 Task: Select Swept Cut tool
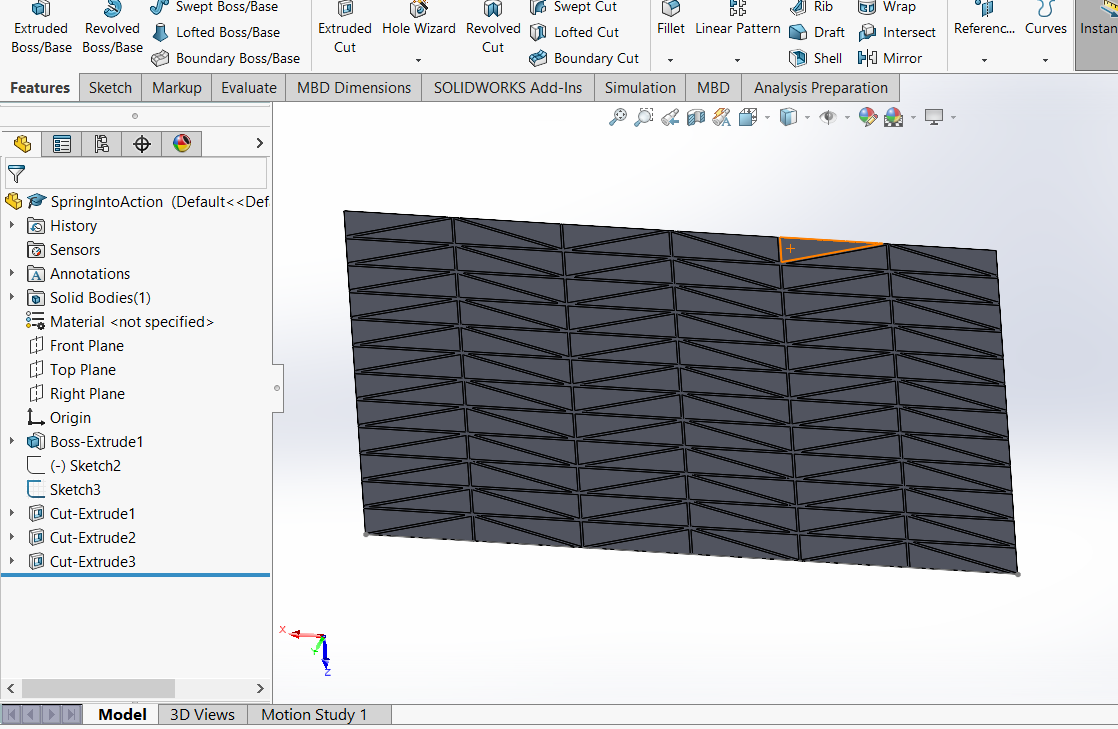pos(573,7)
